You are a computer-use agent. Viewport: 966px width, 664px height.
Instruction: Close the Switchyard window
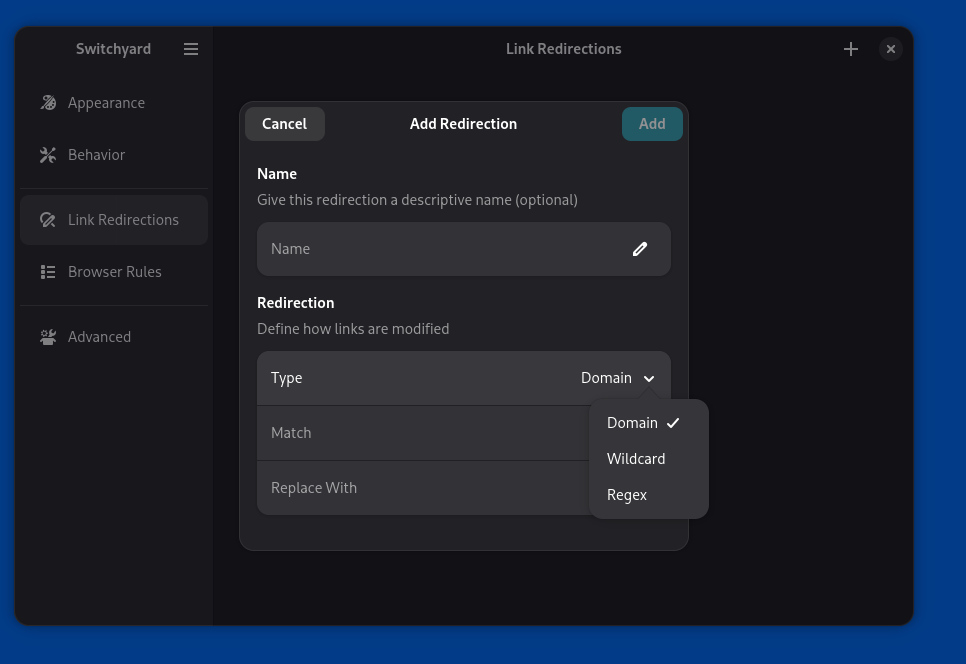click(x=891, y=49)
